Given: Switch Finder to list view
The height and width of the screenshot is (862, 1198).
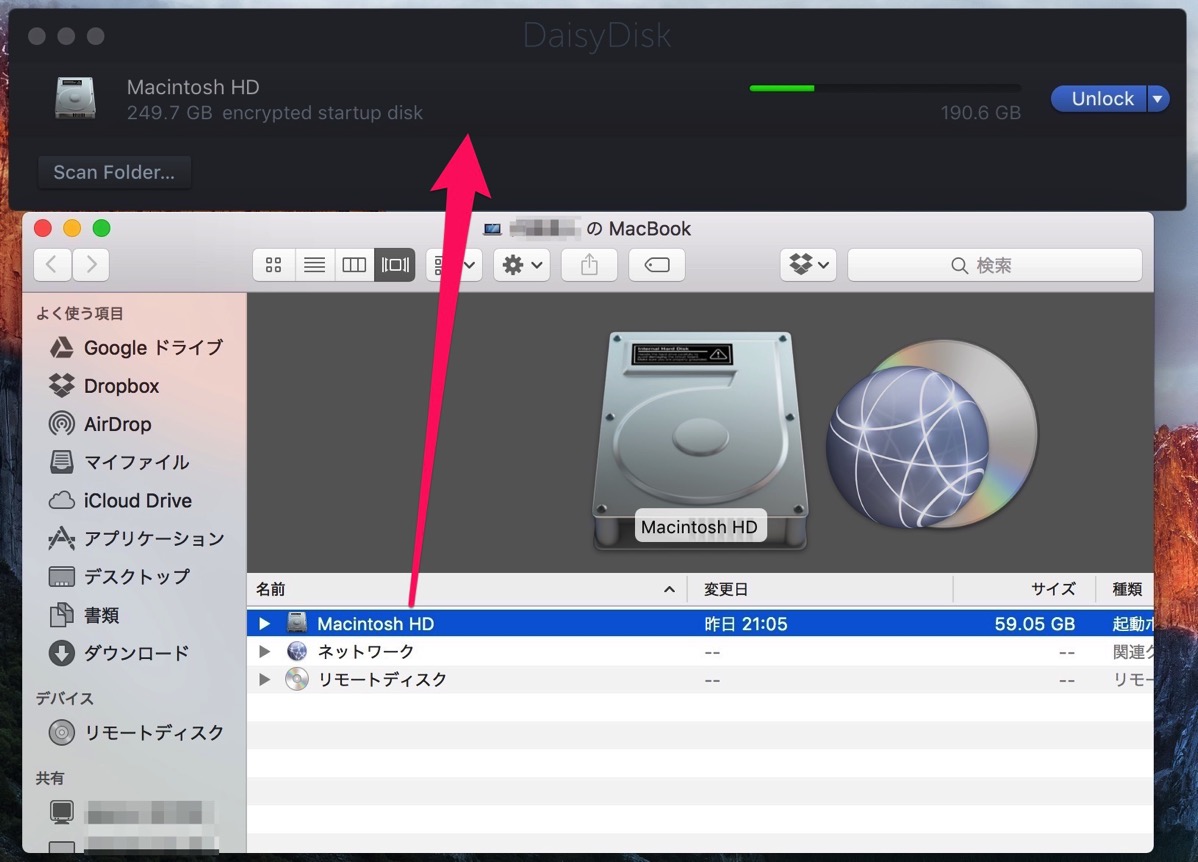Looking at the screenshot, I should pyautogui.click(x=314, y=264).
